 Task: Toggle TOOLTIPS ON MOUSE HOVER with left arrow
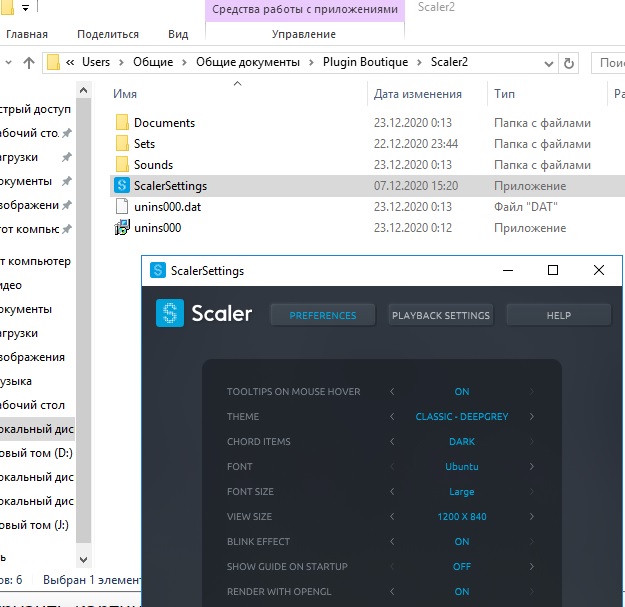click(392, 391)
